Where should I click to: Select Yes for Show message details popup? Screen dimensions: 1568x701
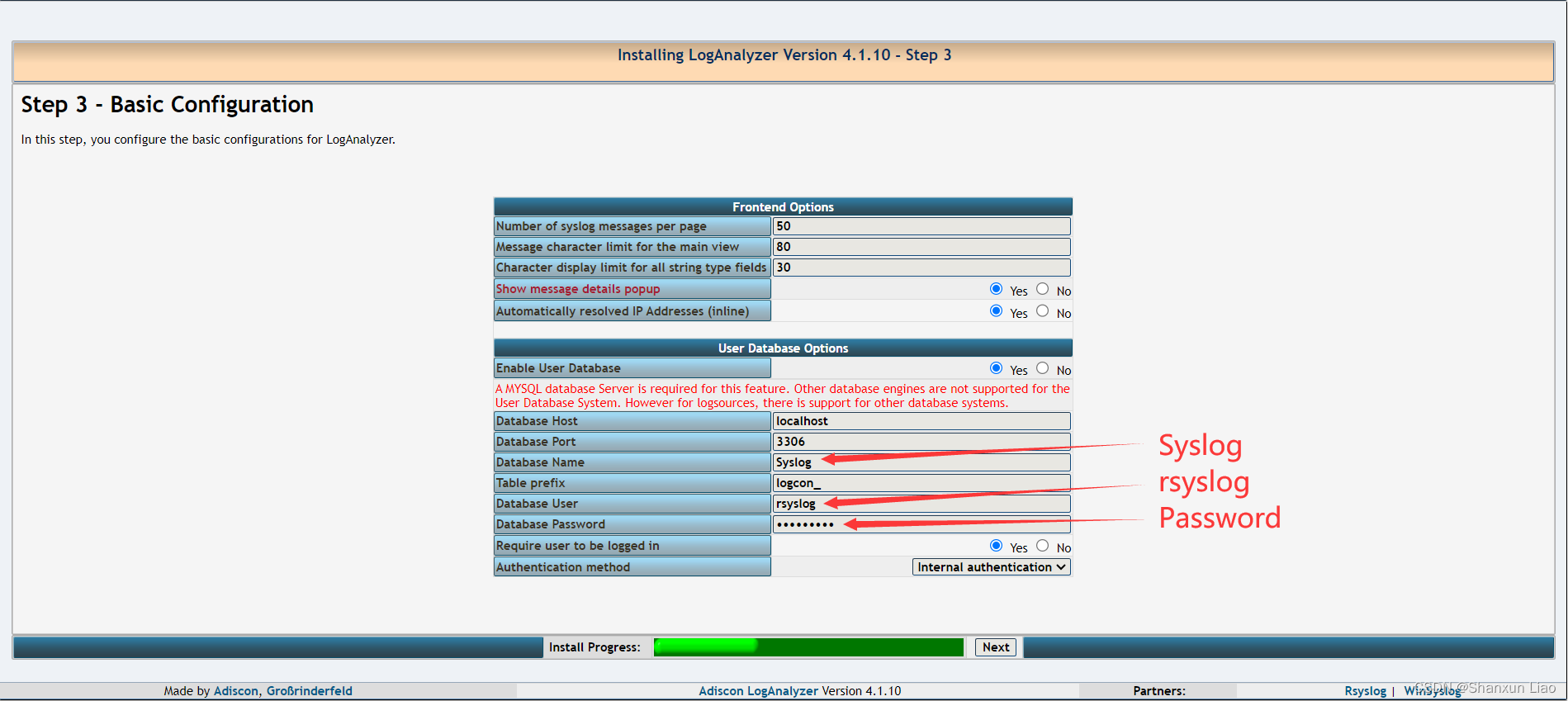[996, 289]
